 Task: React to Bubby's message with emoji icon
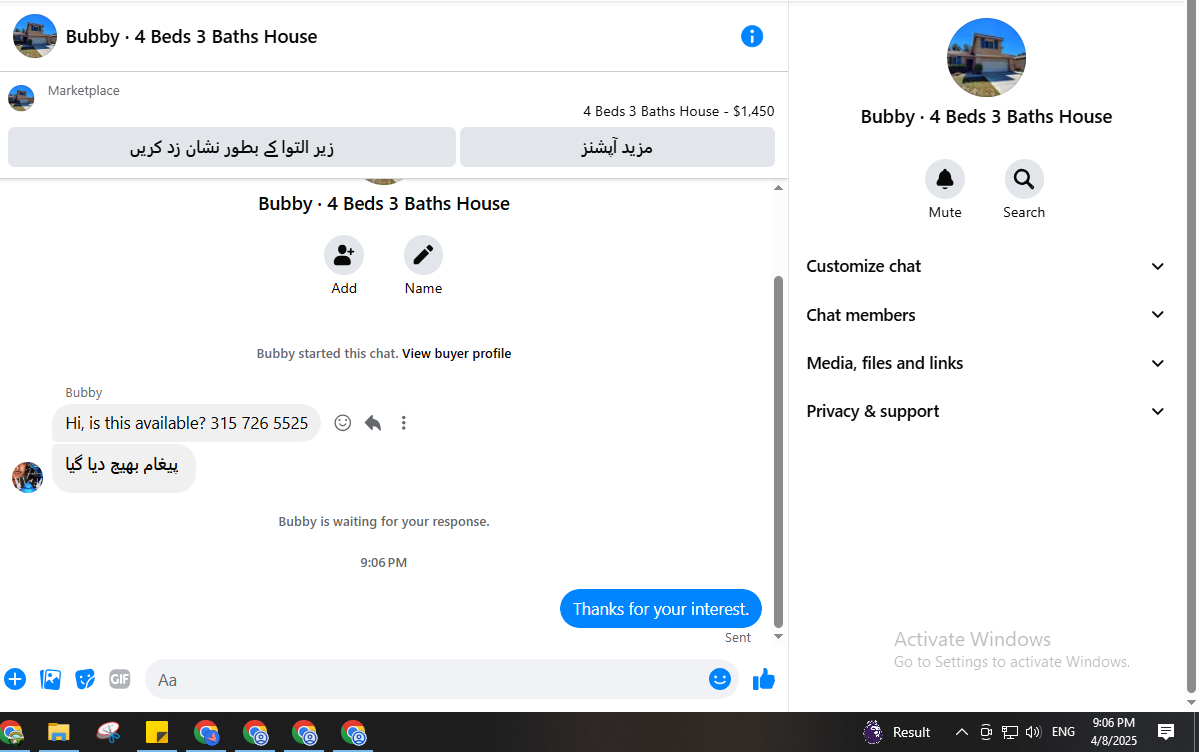coord(343,422)
